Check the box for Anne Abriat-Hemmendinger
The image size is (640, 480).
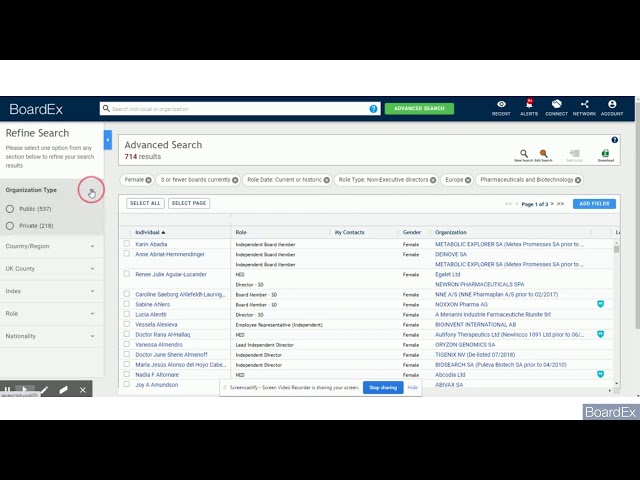click(127, 254)
